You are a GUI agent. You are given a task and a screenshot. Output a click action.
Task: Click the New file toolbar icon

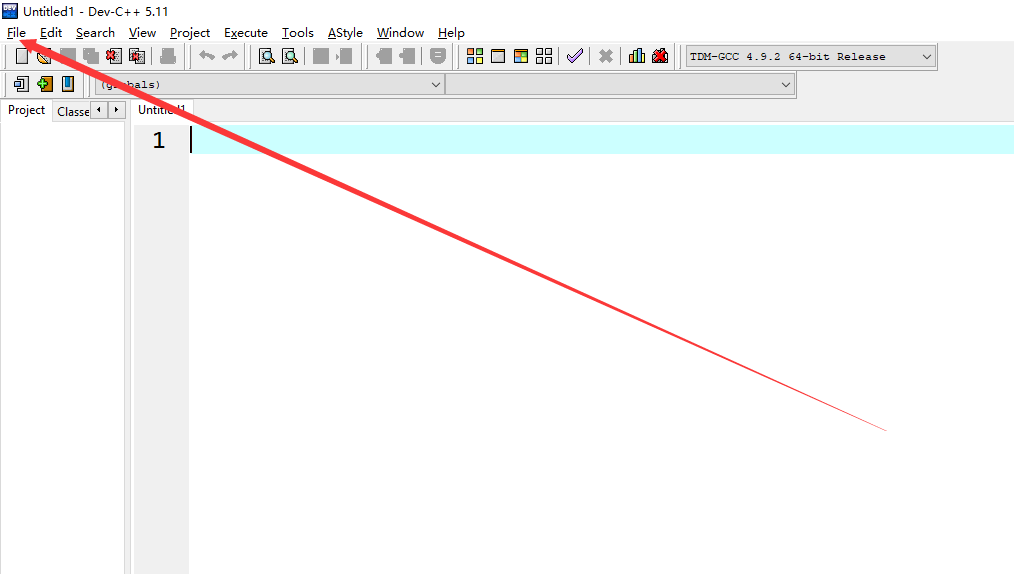(x=22, y=56)
